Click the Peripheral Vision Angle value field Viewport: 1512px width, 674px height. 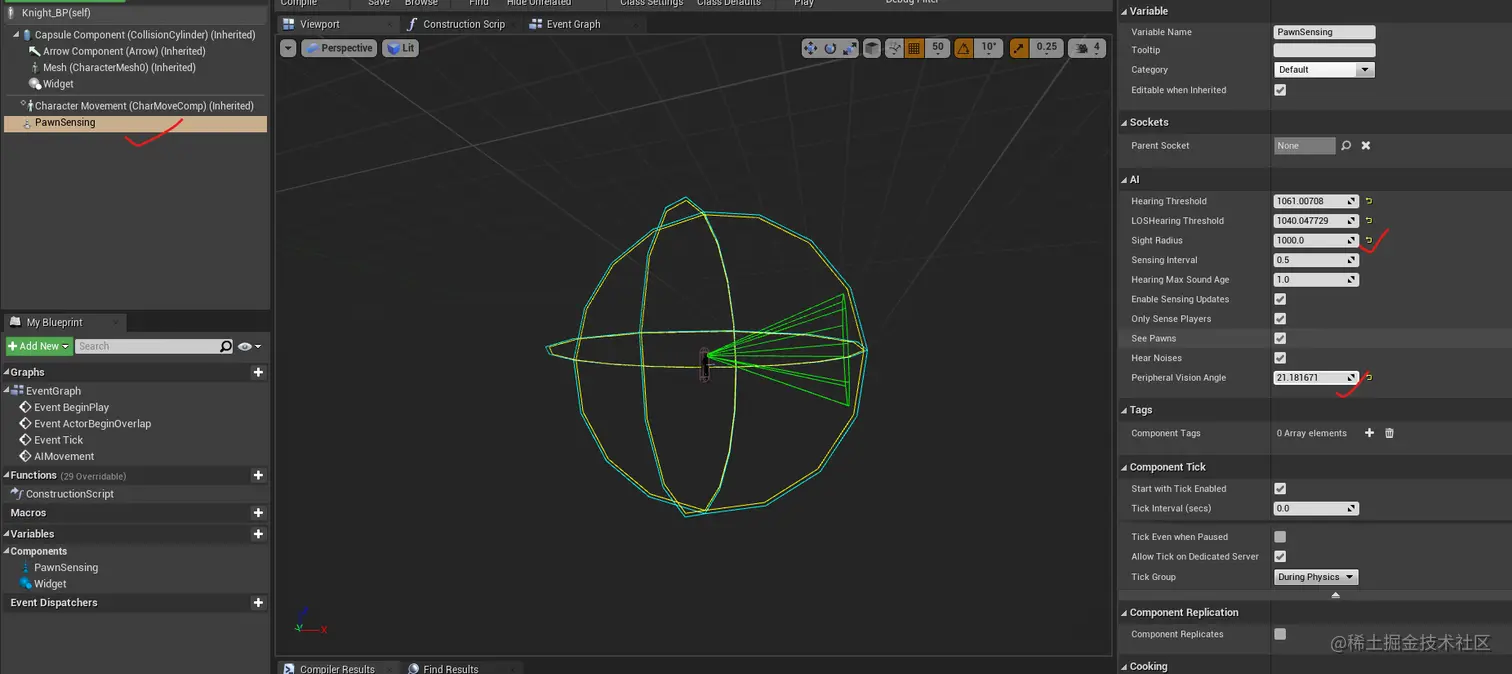(1316, 378)
